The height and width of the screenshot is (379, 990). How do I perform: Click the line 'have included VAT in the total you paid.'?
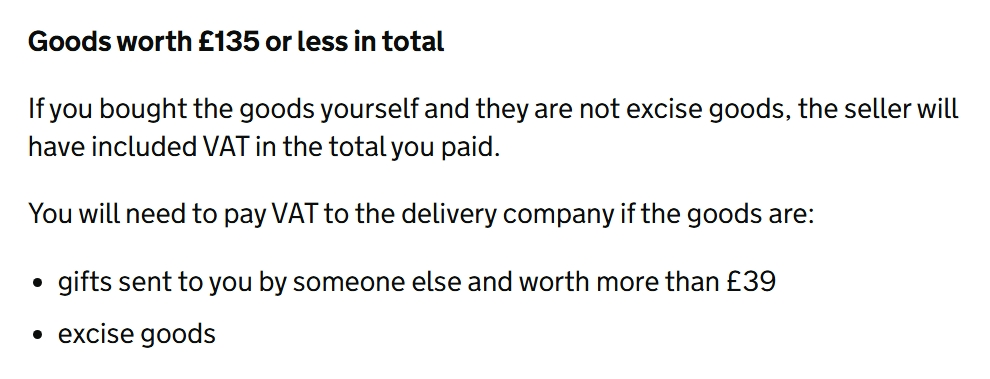pos(264,147)
